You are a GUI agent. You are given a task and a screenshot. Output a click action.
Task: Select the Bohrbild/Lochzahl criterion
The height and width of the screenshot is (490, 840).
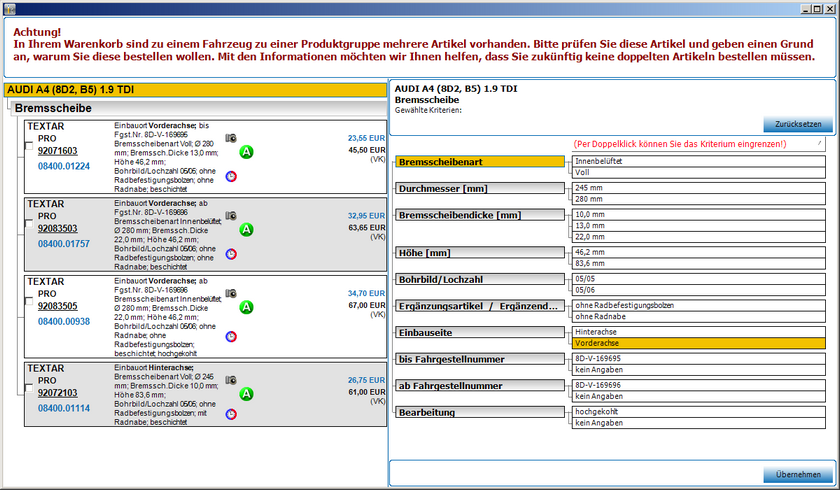point(480,280)
